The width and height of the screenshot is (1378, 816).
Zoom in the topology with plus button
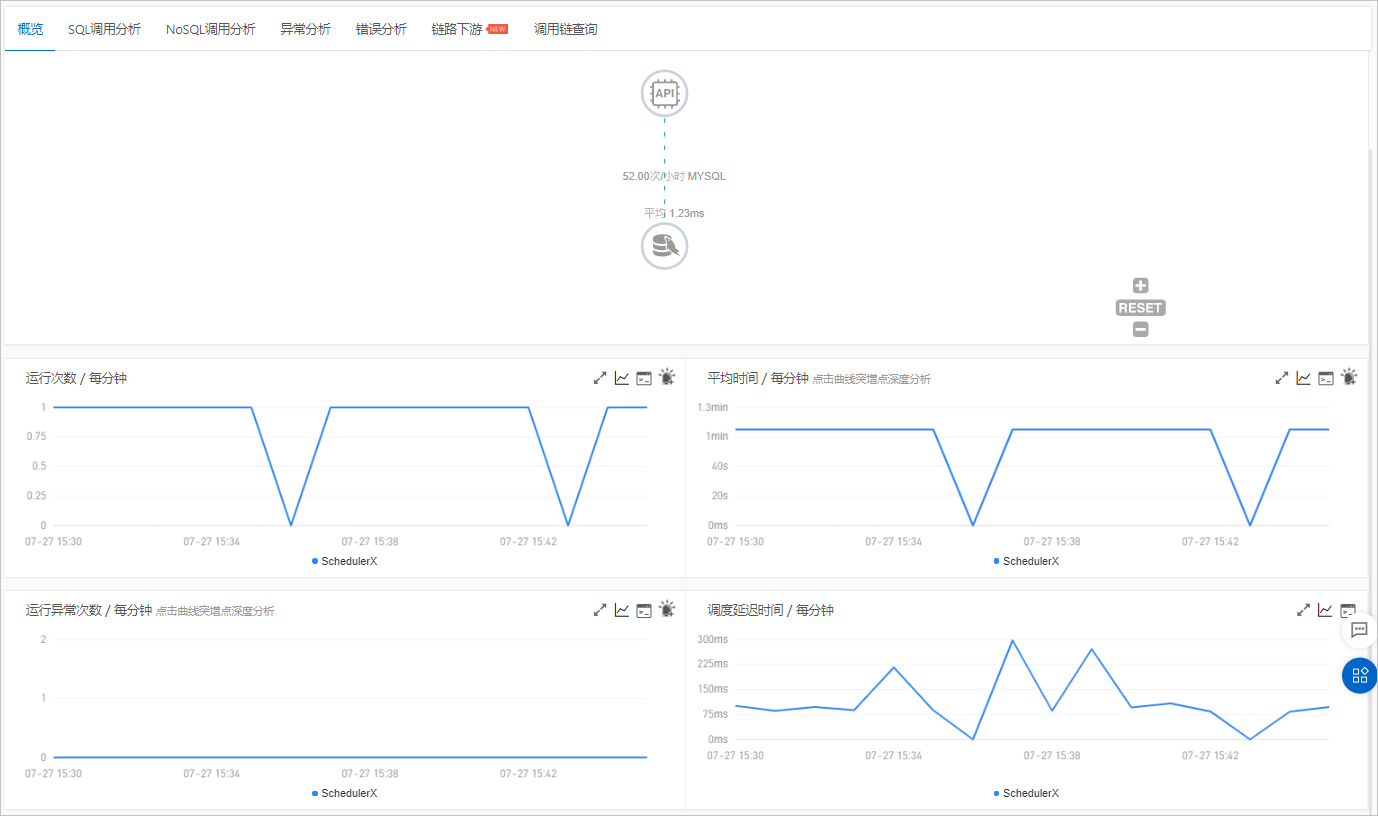pos(1141,286)
